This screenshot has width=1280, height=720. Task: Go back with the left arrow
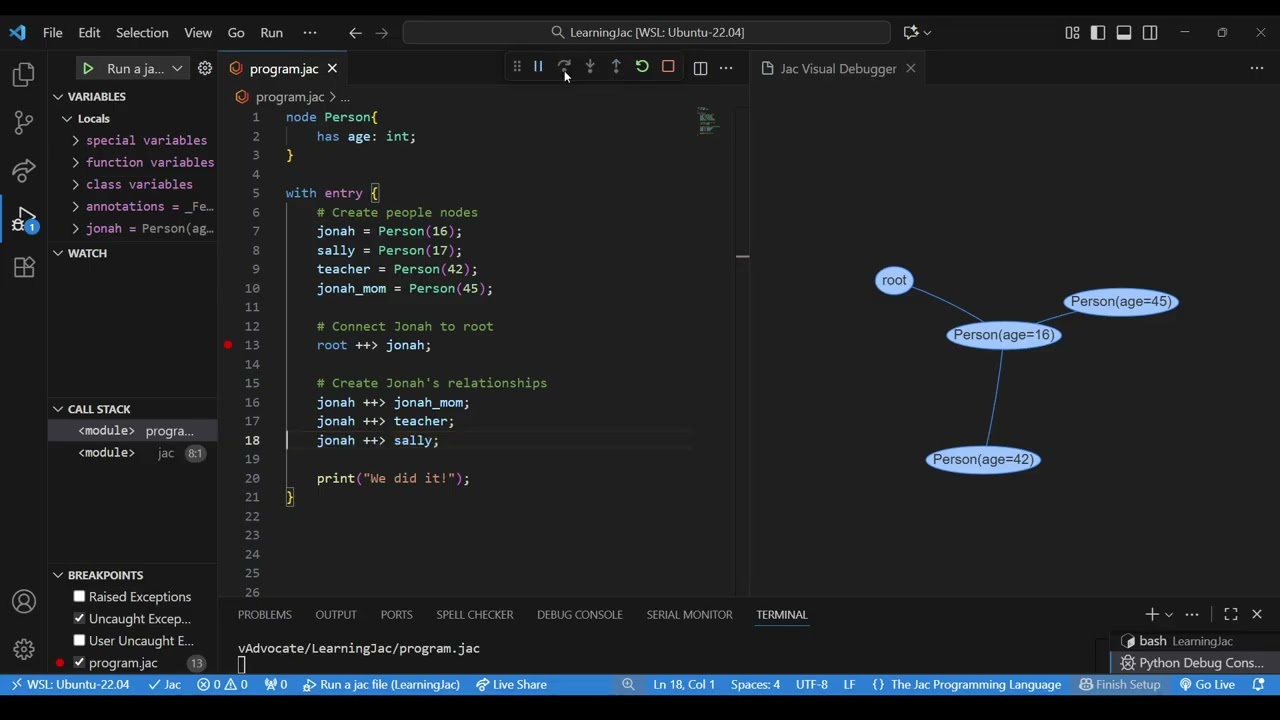(355, 33)
